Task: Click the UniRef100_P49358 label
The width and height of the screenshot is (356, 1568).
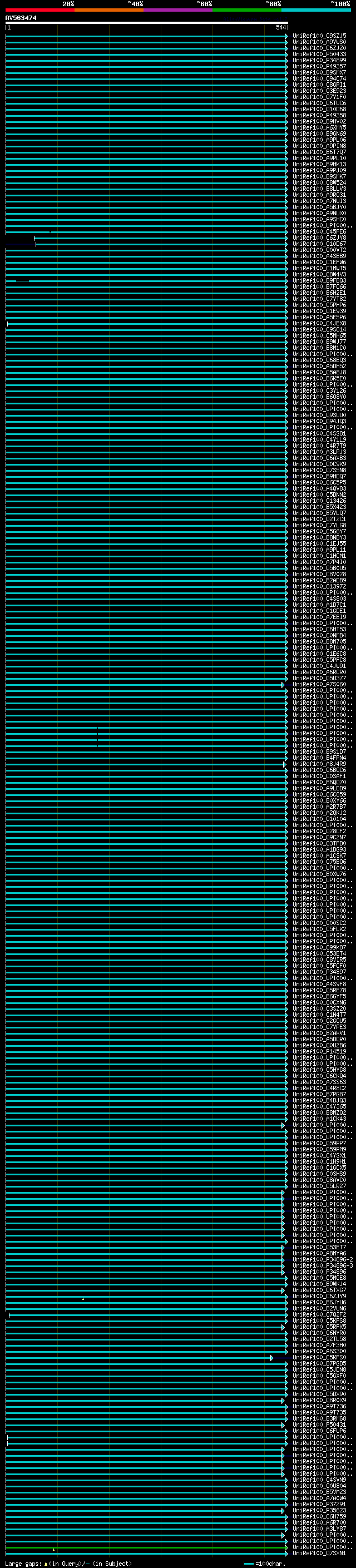Action: (x=319, y=115)
